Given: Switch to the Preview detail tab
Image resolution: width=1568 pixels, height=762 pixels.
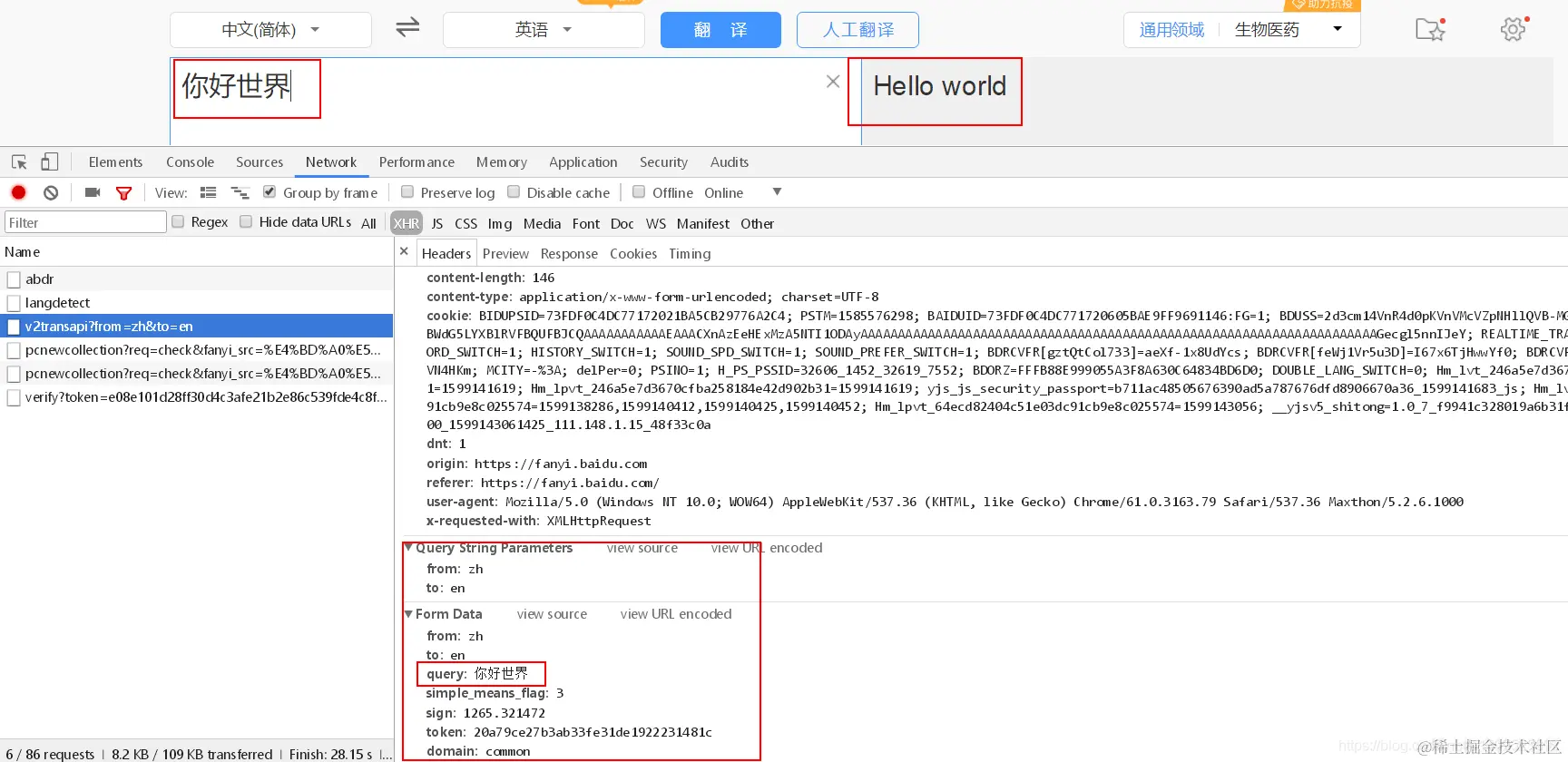Looking at the screenshot, I should pyautogui.click(x=505, y=254).
